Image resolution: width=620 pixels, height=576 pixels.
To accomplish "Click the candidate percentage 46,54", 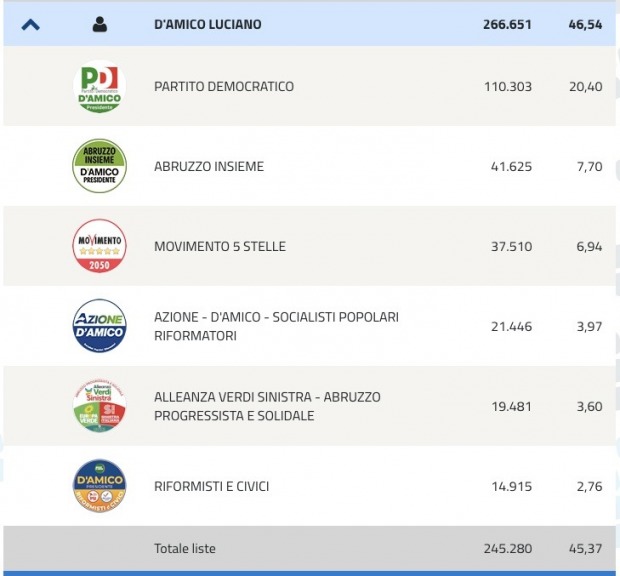I will 585,25.
